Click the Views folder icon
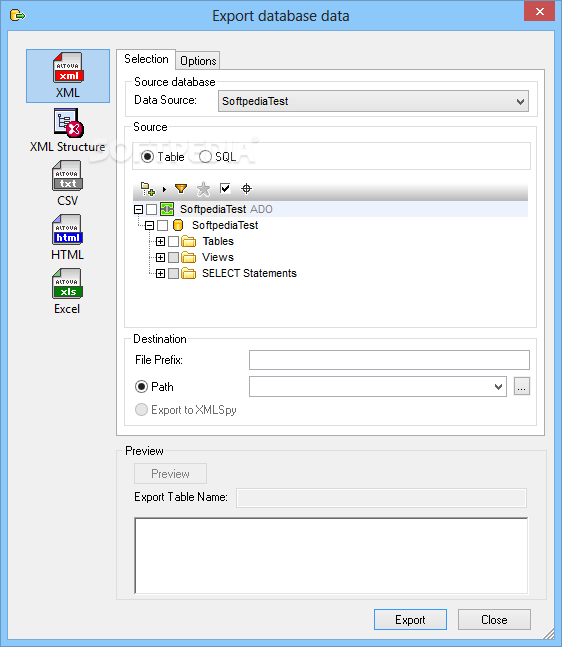The height and width of the screenshot is (647, 562). tap(189, 257)
